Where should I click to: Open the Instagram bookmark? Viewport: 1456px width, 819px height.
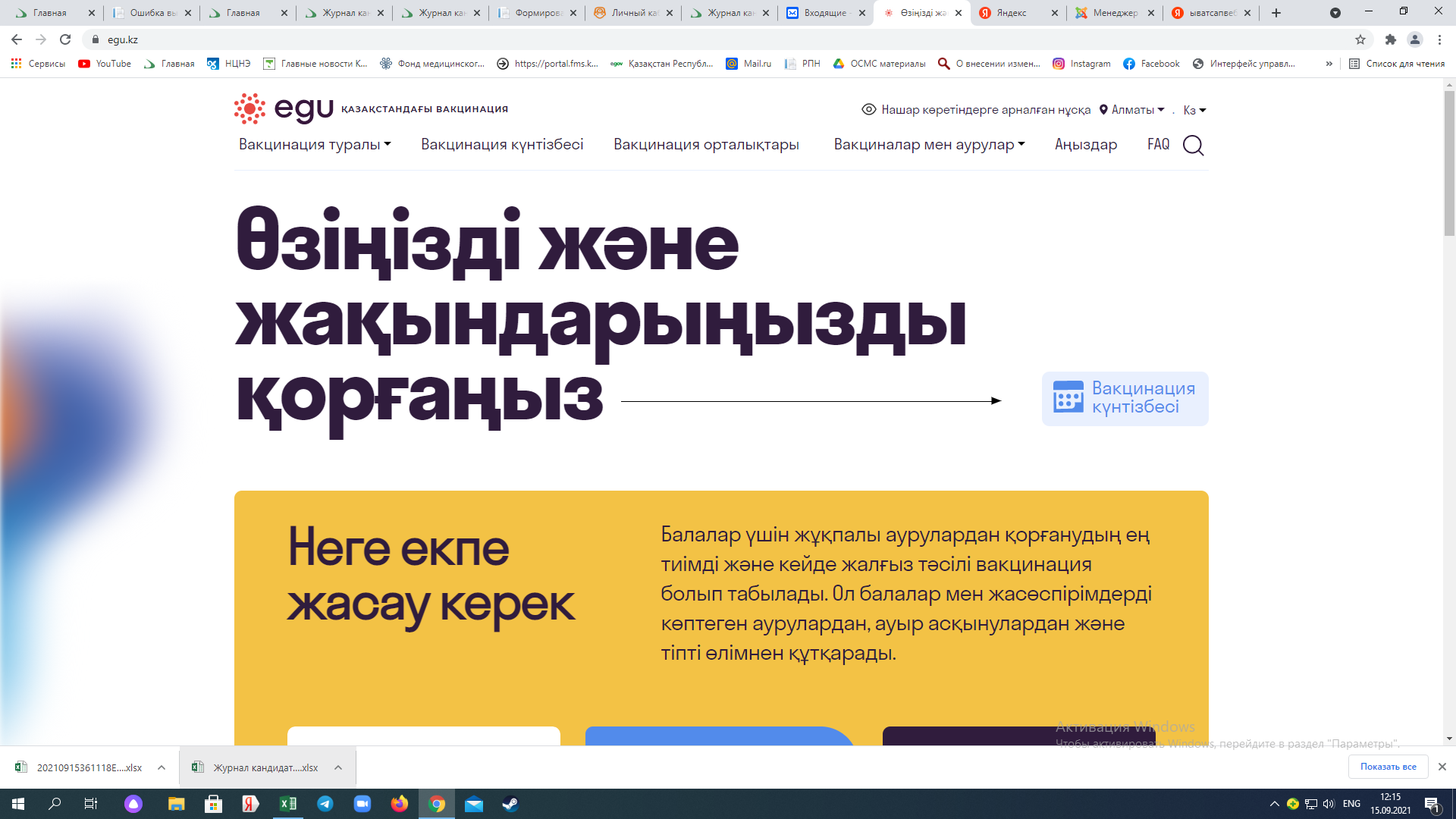pos(1081,64)
